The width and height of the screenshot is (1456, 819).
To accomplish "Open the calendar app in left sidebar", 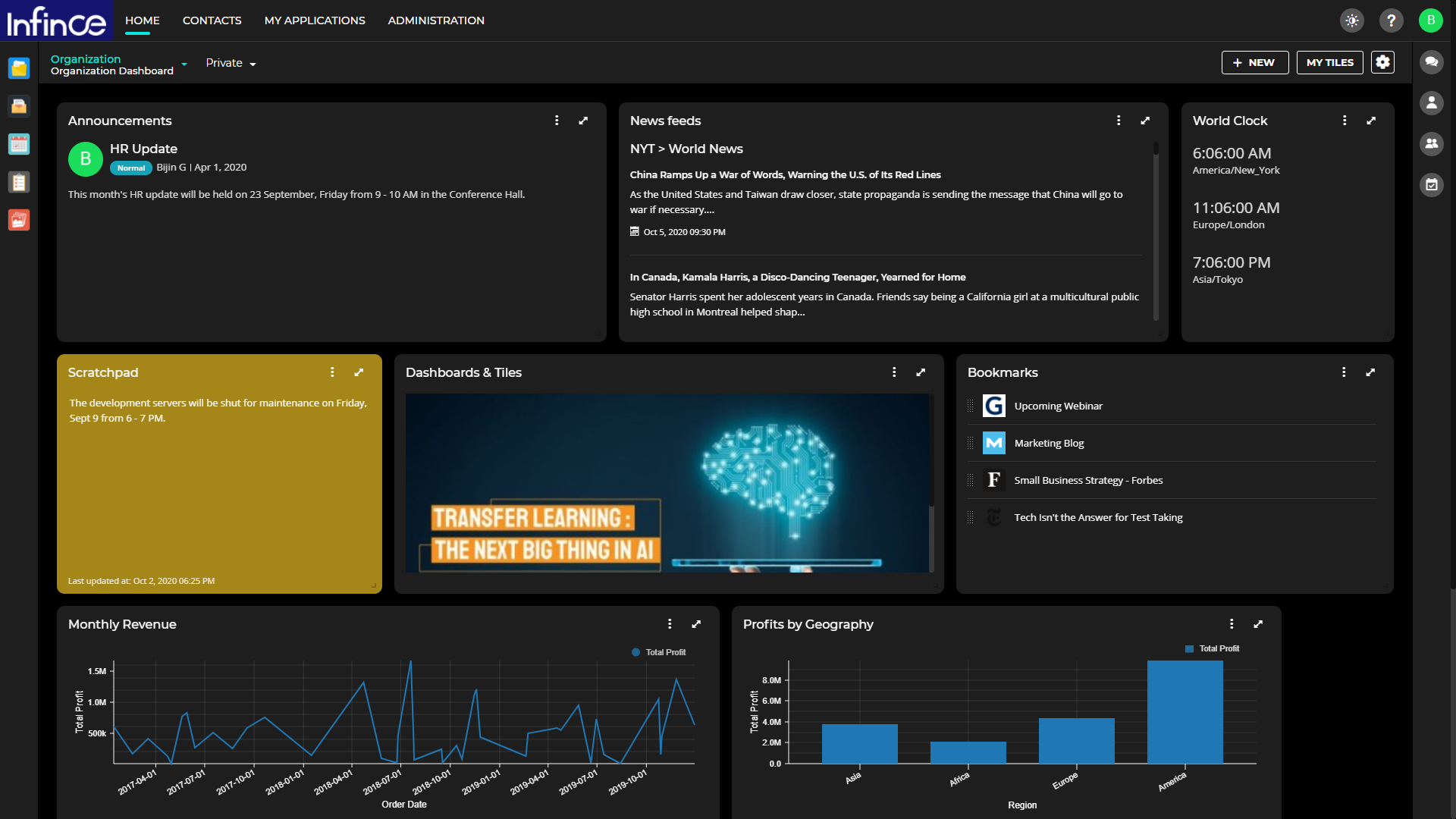I will pos(19,144).
